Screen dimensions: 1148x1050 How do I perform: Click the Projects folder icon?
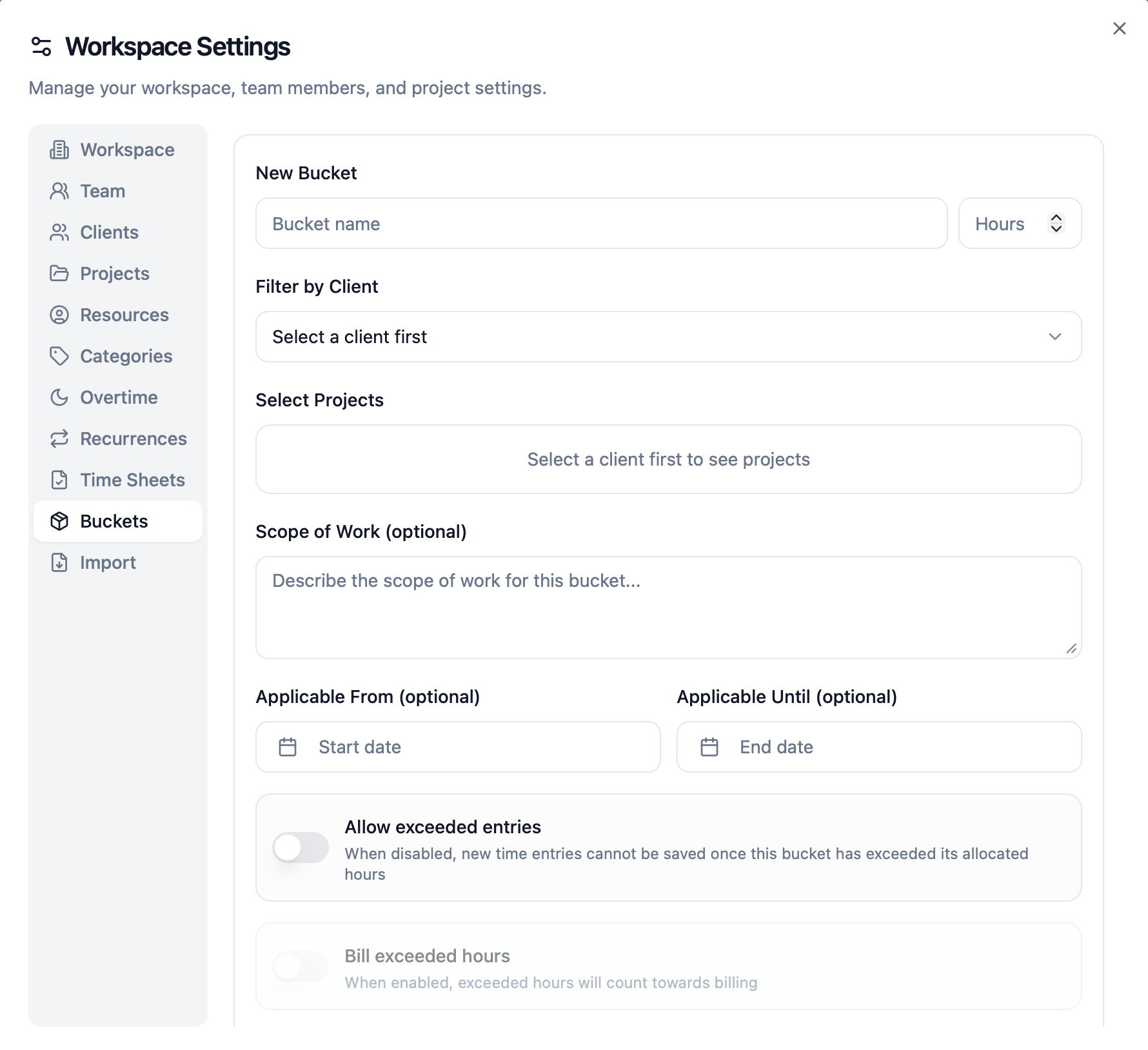point(59,273)
